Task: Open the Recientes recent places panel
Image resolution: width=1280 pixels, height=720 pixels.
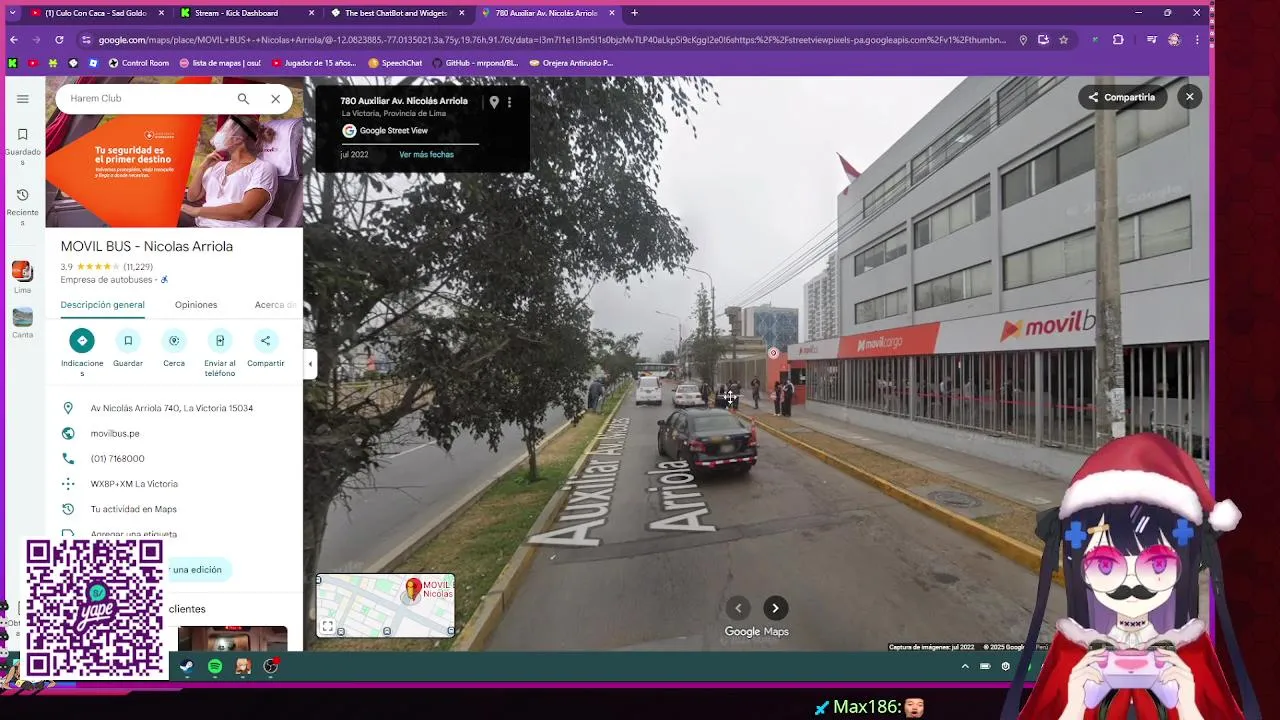Action: (x=22, y=207)
